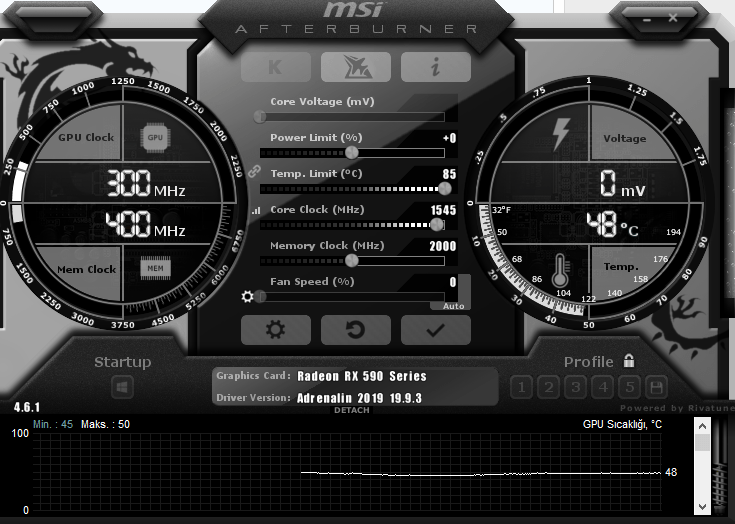Select profile slot 4

point(603,387)
